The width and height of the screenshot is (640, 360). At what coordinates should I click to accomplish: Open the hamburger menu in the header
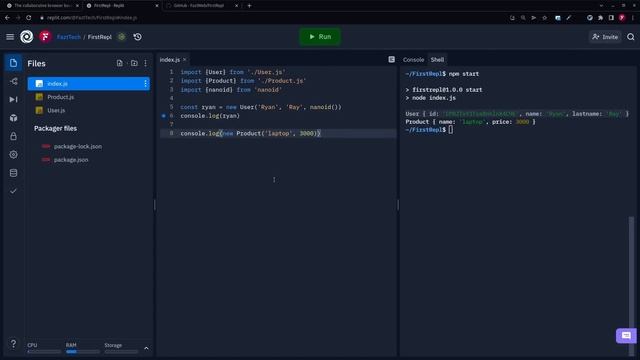[10, 37]
